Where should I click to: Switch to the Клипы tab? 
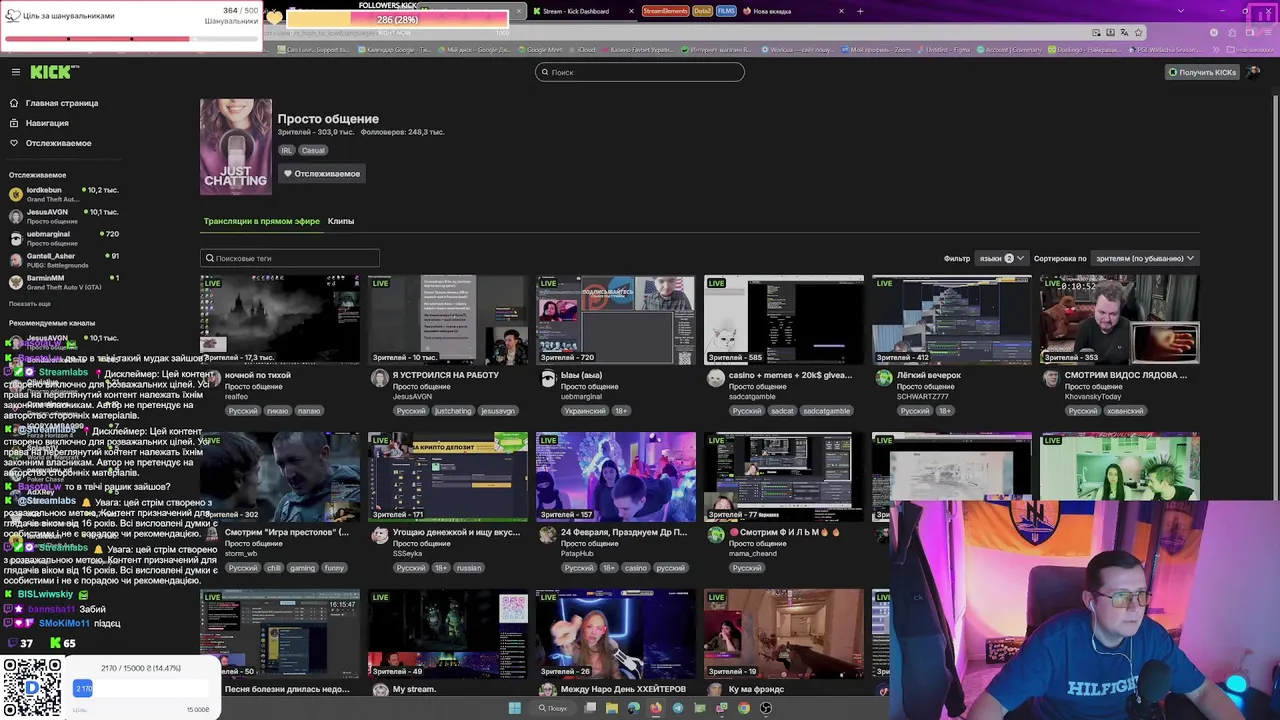point(341,221)
